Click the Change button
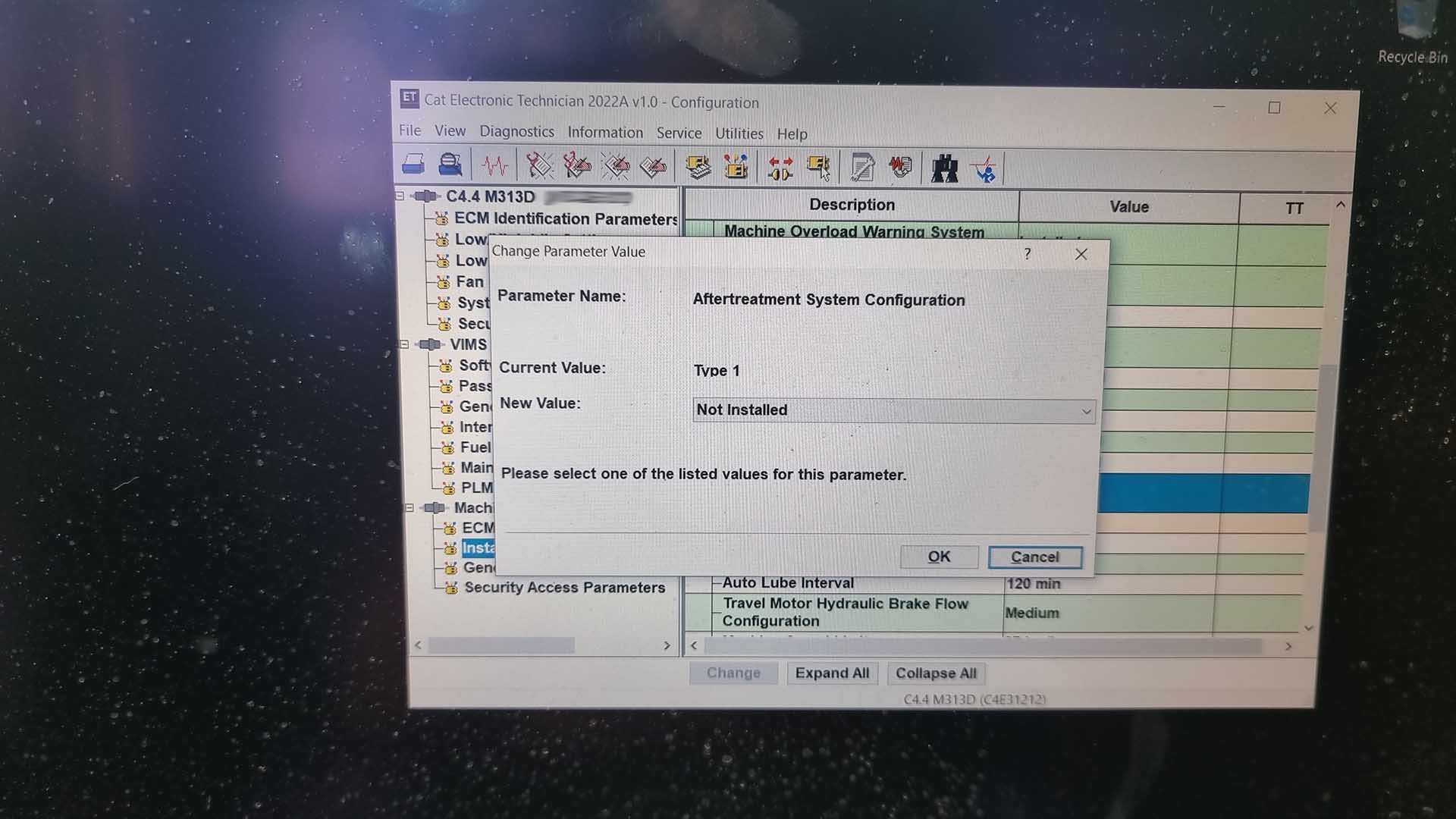1456x819 pixels. coord(733,673)
